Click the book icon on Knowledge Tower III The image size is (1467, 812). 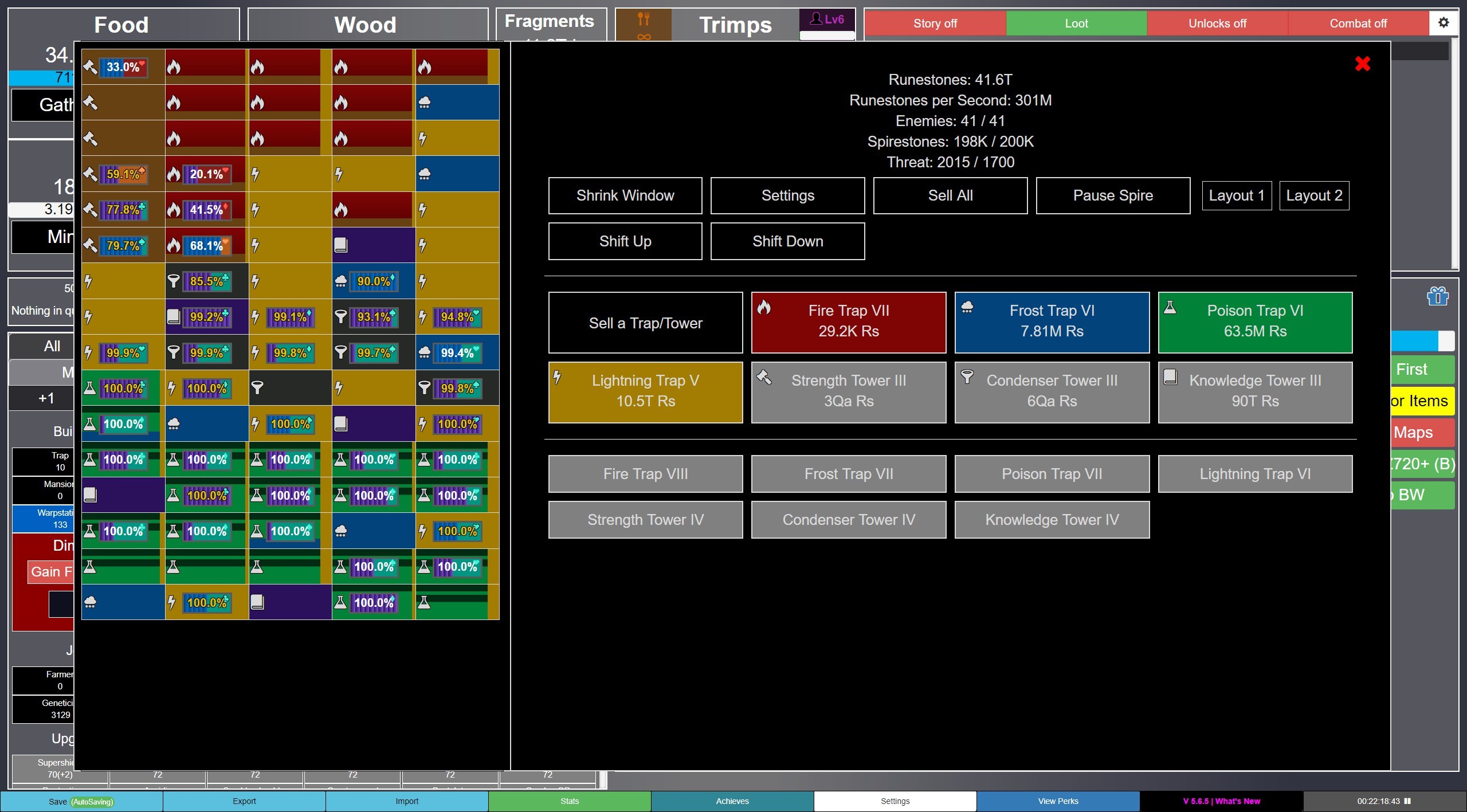tap(1170, 378)
